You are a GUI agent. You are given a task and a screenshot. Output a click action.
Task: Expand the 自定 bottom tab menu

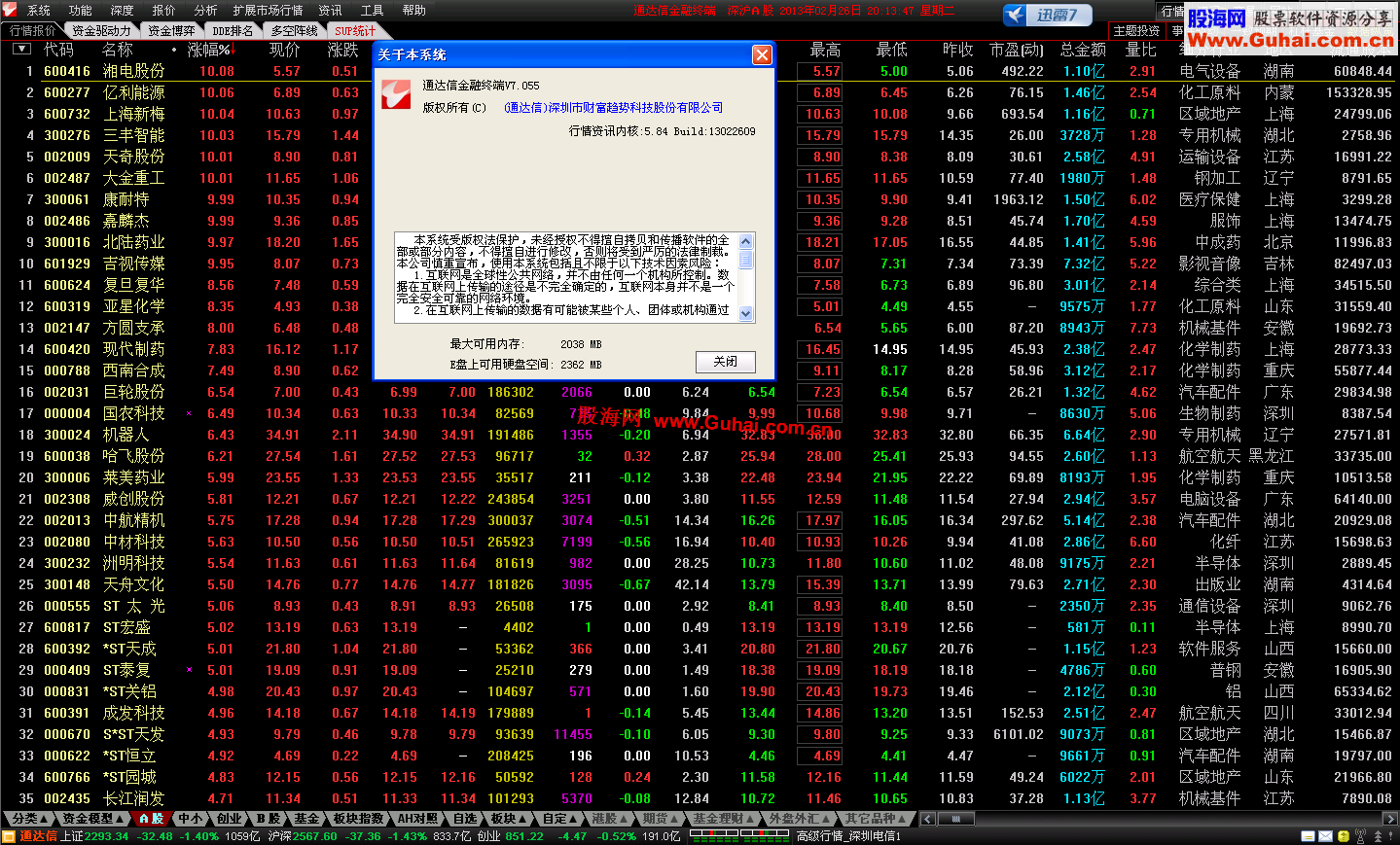560,819
